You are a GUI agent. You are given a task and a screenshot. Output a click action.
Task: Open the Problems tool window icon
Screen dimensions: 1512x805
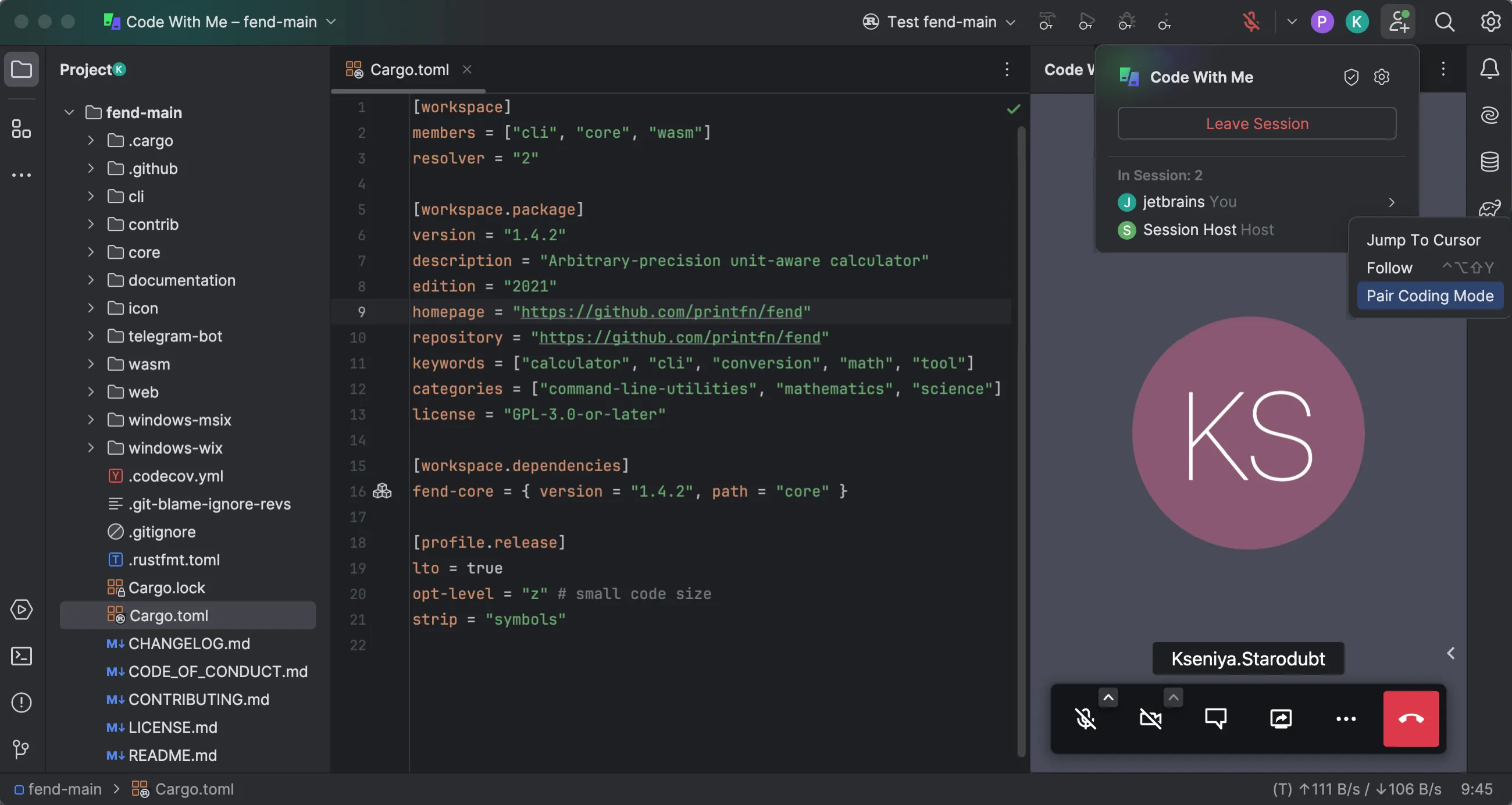click(21, 702)
